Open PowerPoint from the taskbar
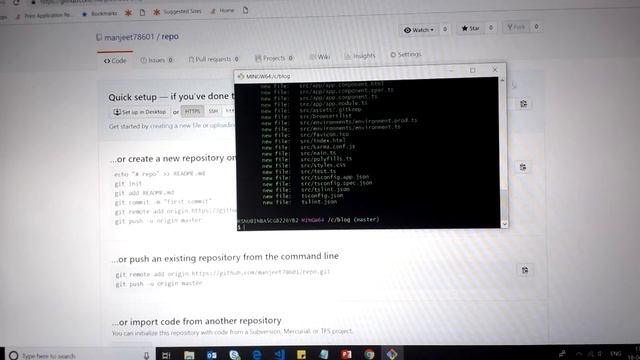This screenshot has height=360, width=640. click(x=347, y=355)
